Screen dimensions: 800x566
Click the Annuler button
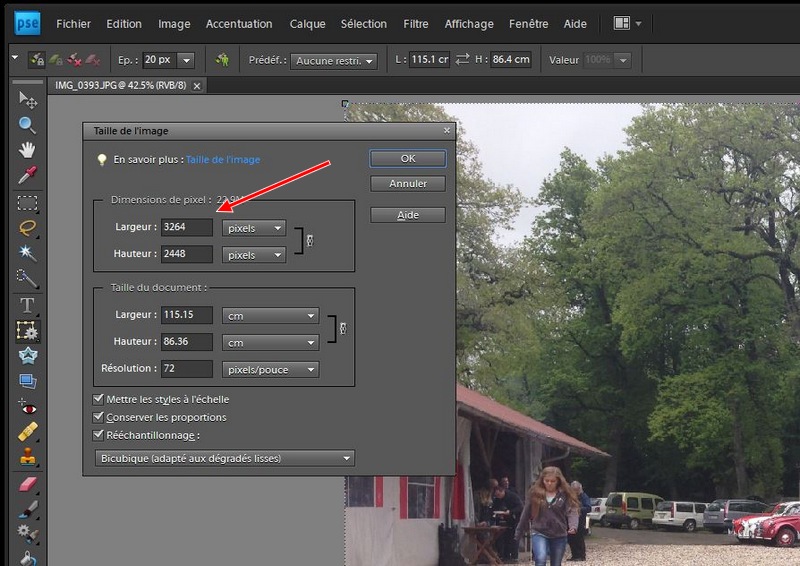click(x=408, y=183)
